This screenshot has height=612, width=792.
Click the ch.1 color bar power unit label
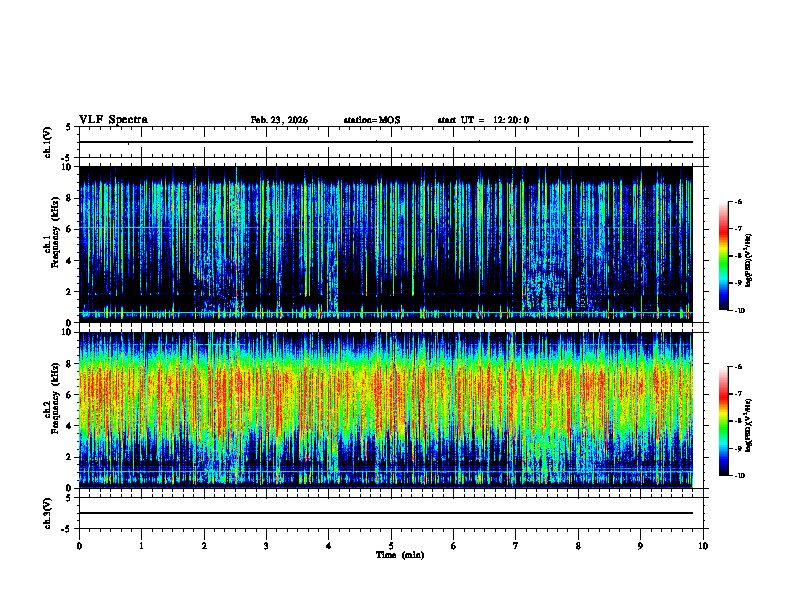(x=749, y=261)
